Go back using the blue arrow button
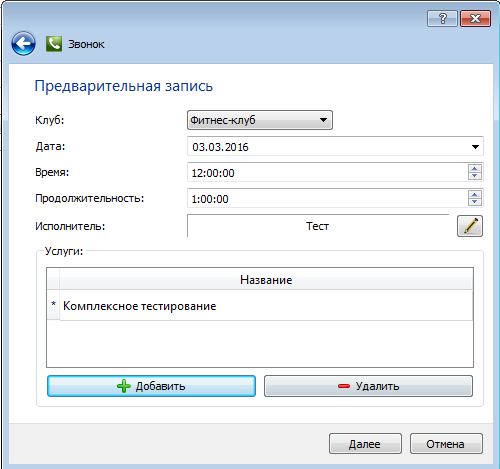The width and height of the screenshot is (500, 469). [x=23, y=43]
